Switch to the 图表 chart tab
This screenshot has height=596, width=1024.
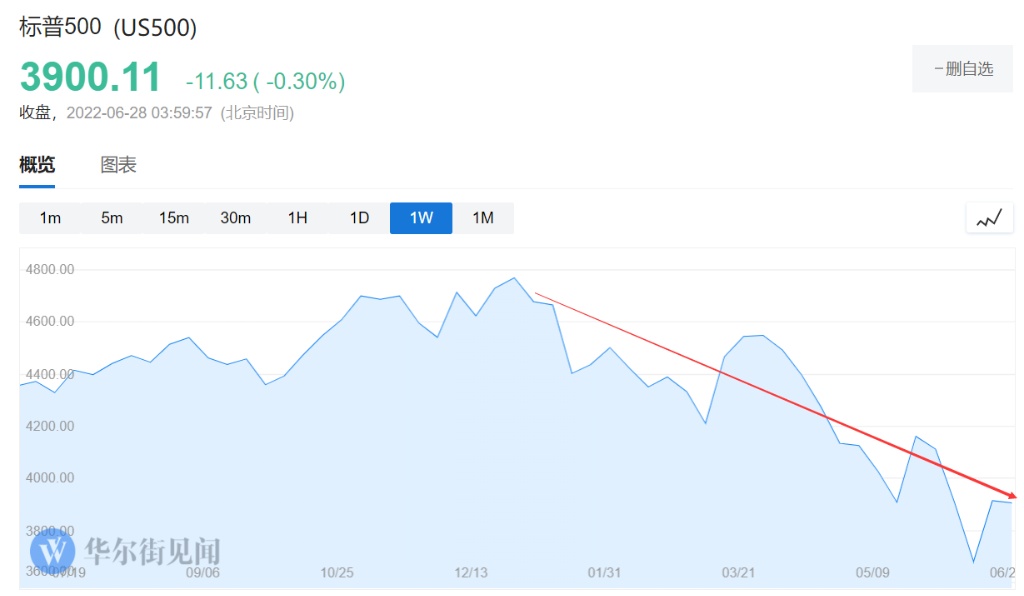[118, 165]
